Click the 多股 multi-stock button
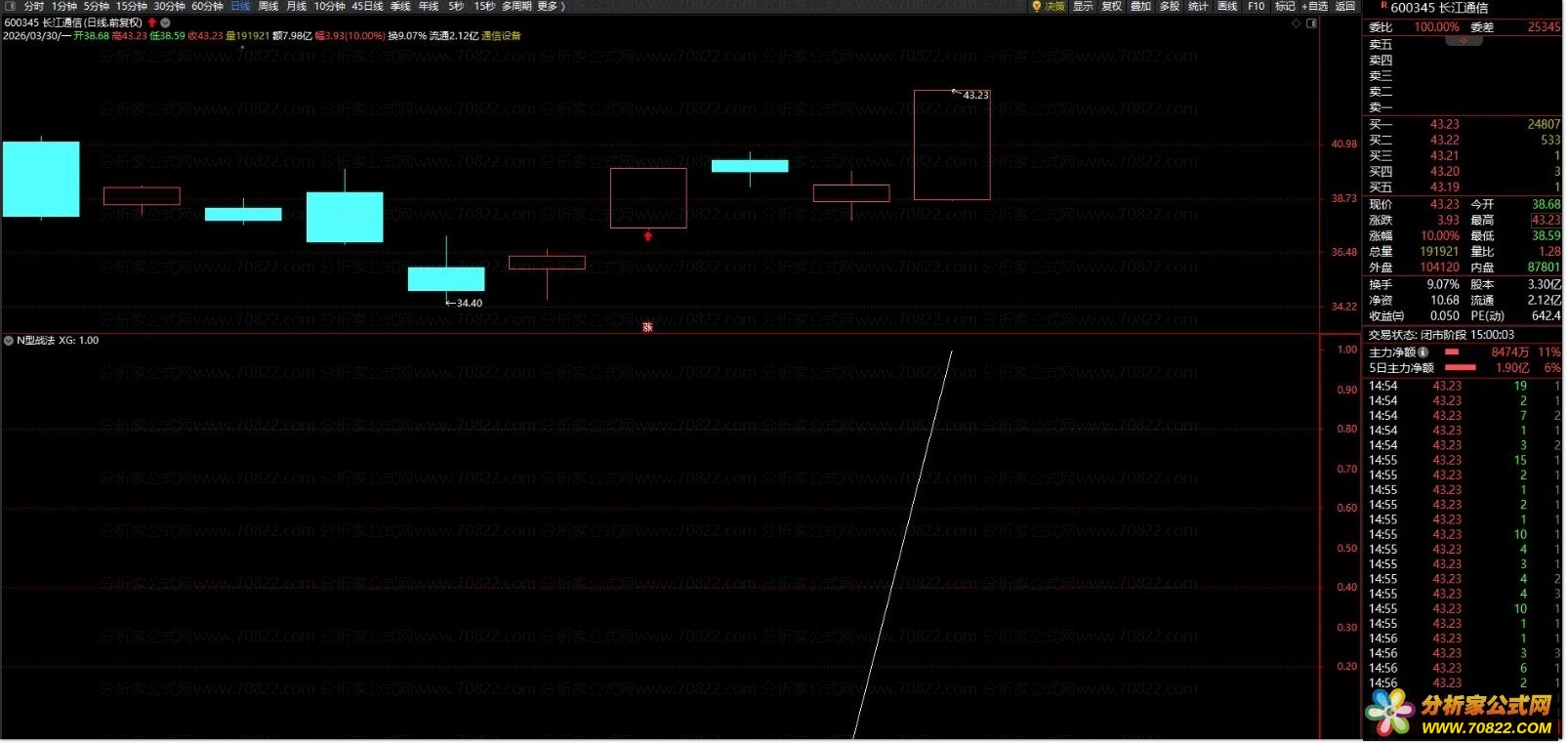1568x744 pixels. tap(1170, 6)
